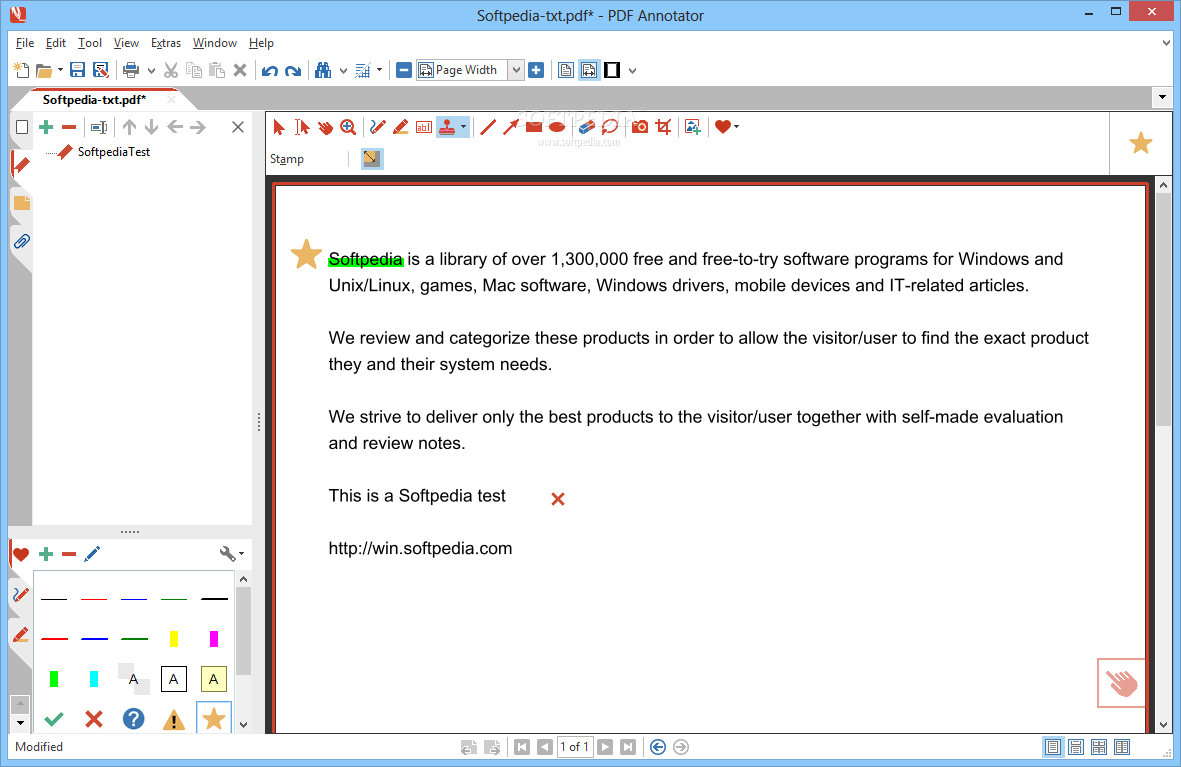Select the Eraser tool
This screenshot has height=767, width=1181.
[587, 127]
